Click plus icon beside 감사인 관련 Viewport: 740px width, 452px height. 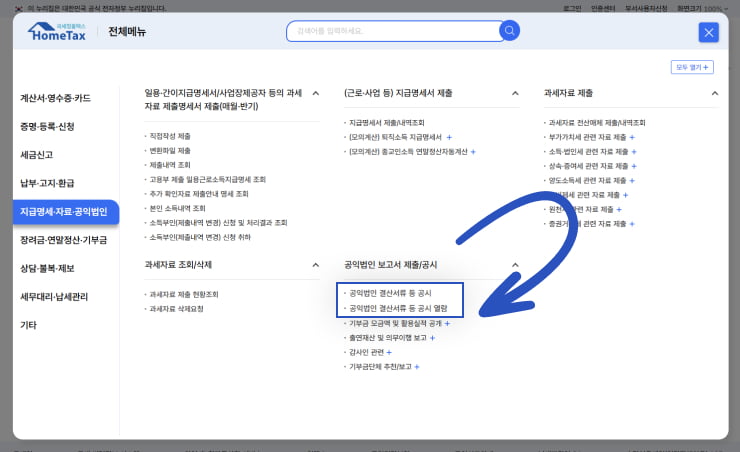tap(388, 353)
